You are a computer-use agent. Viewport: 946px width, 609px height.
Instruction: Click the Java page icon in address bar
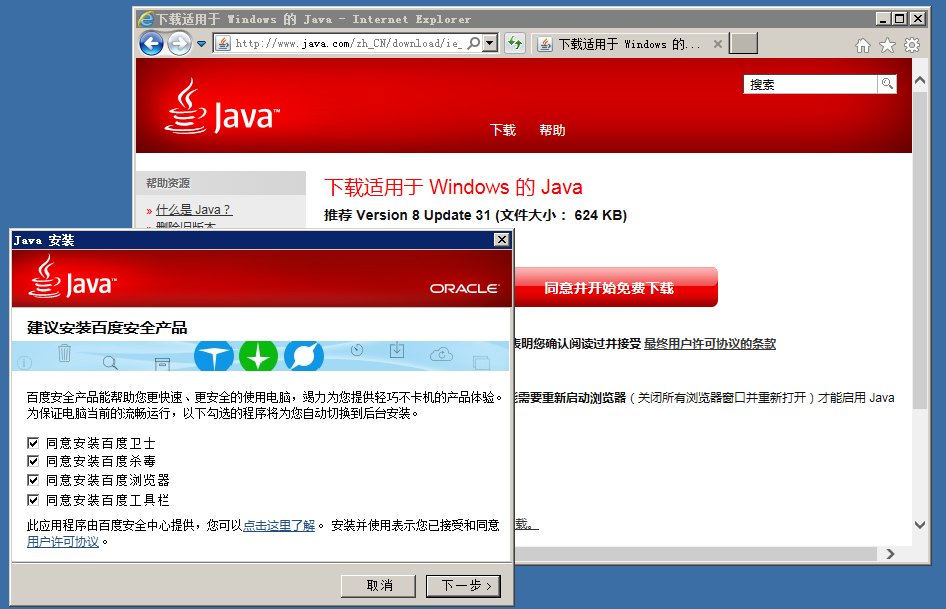(223, 43)
